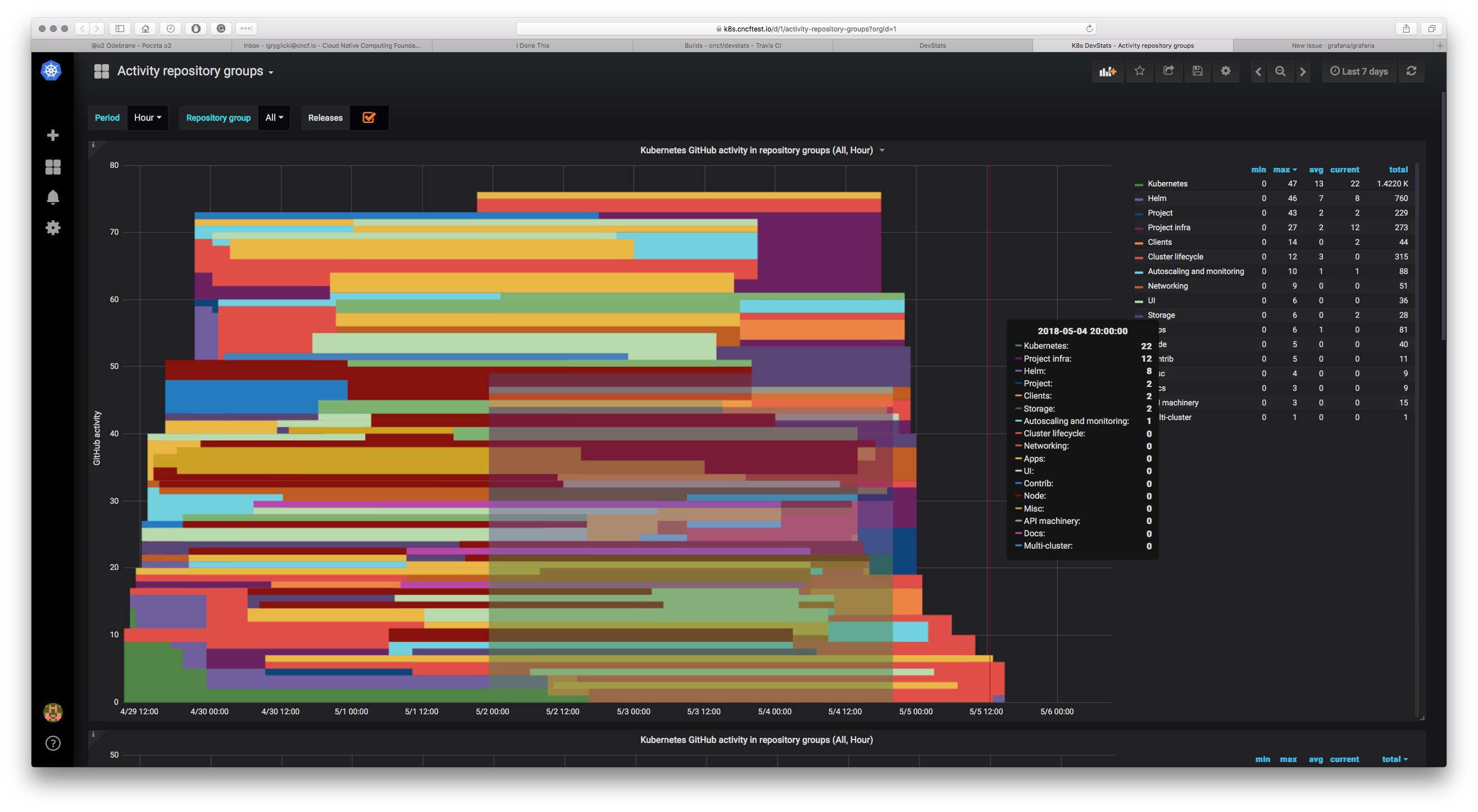Click the Add panel icon

click(x=1107, y=71)
